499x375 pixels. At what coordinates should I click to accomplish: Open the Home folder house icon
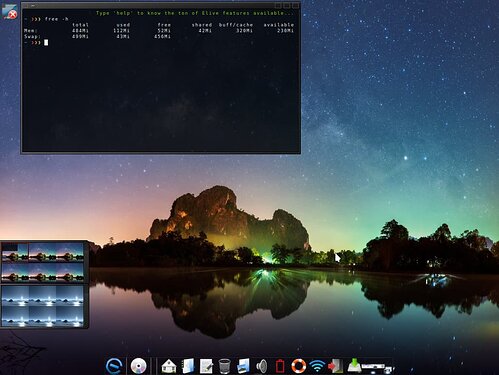[x=169, y=366]
